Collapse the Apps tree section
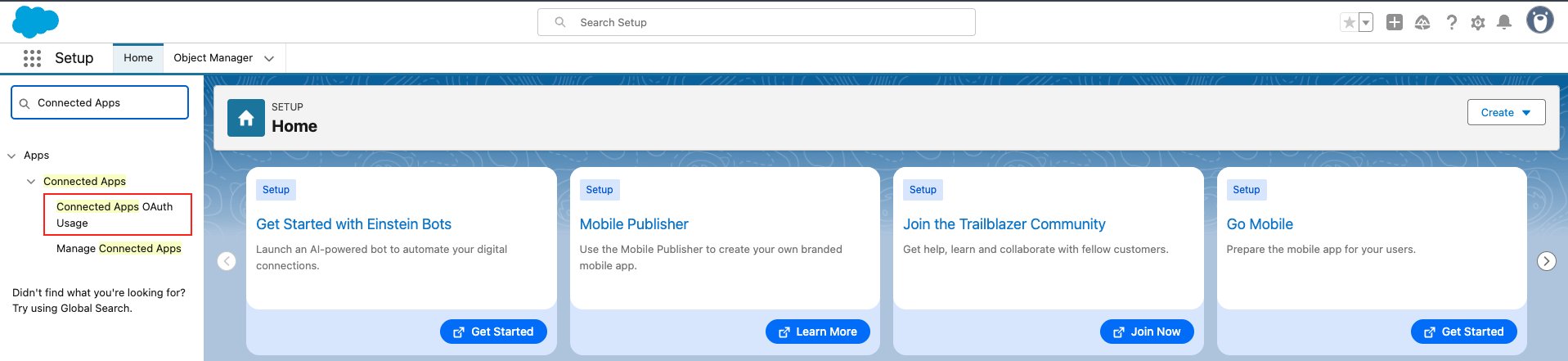This screenshot has width=1568, height=361. (11, 156)
